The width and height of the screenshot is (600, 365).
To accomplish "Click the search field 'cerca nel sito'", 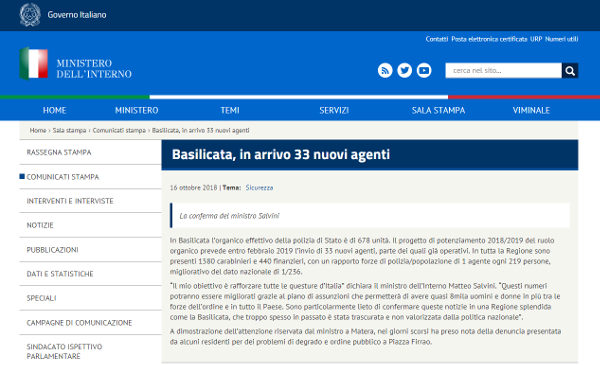I will pos(504,70).
